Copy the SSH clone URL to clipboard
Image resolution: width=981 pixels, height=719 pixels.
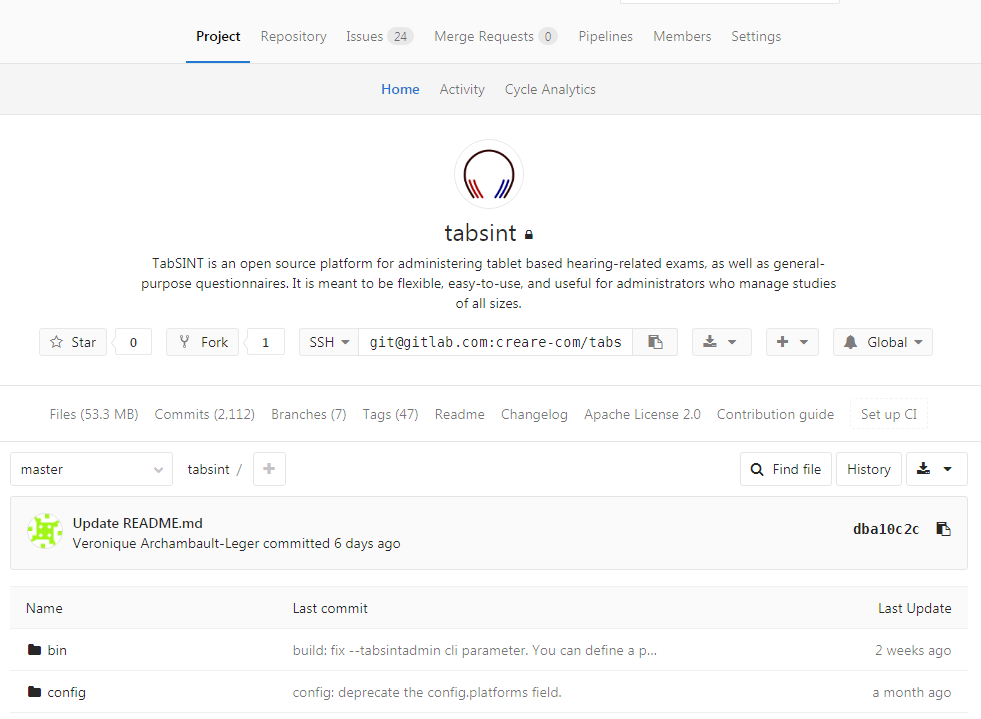point(655,342)
